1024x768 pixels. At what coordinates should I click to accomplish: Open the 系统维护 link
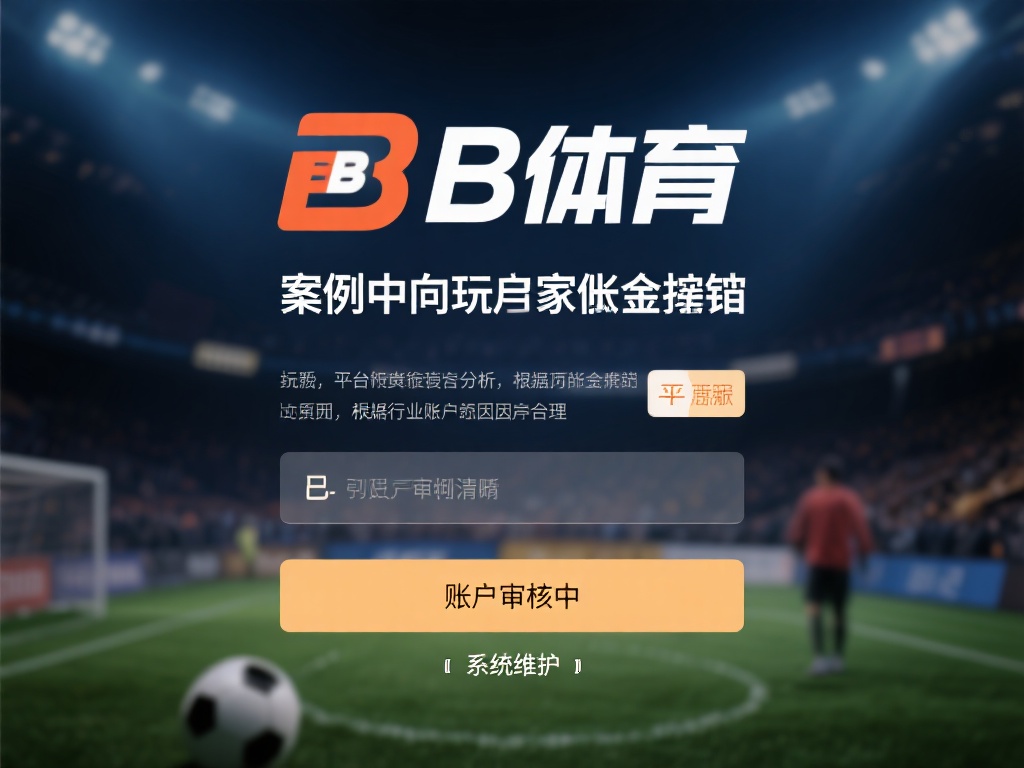[513, 665]
